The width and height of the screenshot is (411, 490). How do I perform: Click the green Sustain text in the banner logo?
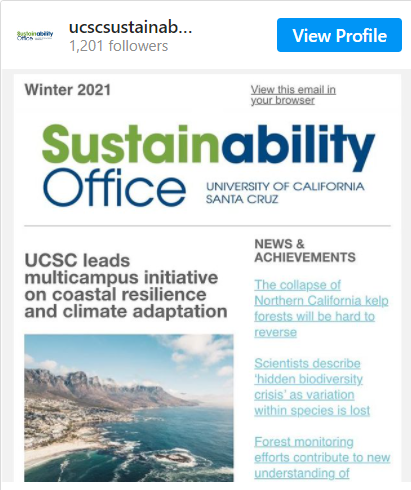click(x=130, y=143)
